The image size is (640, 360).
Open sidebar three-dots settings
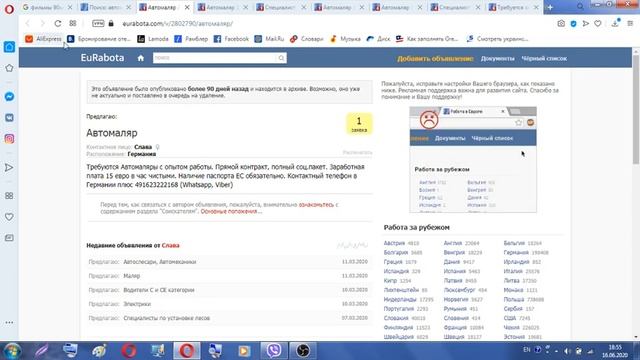pos(9,322)
